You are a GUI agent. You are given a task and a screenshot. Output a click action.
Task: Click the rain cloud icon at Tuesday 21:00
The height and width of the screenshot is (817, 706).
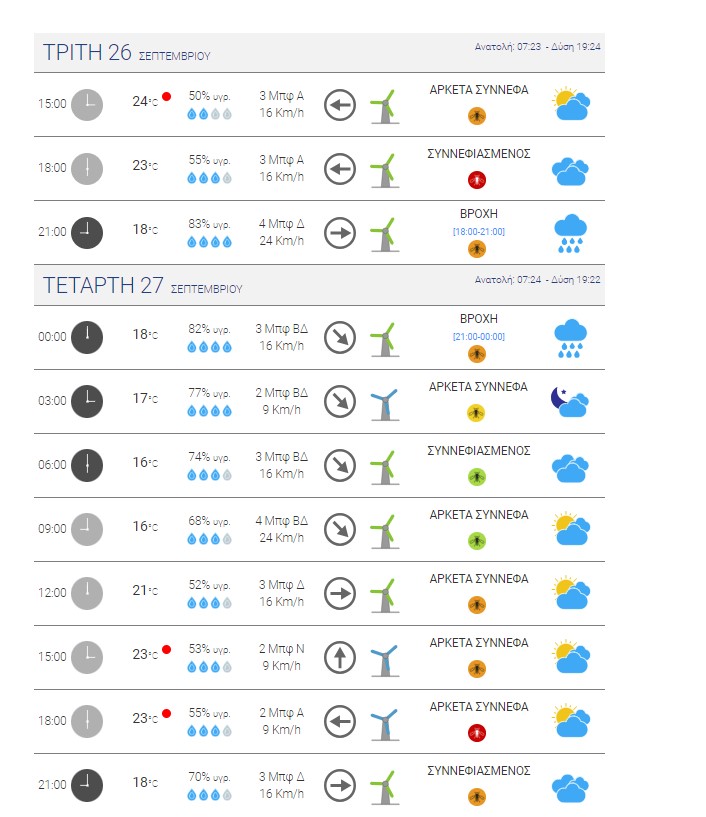(x=571, y=233)
